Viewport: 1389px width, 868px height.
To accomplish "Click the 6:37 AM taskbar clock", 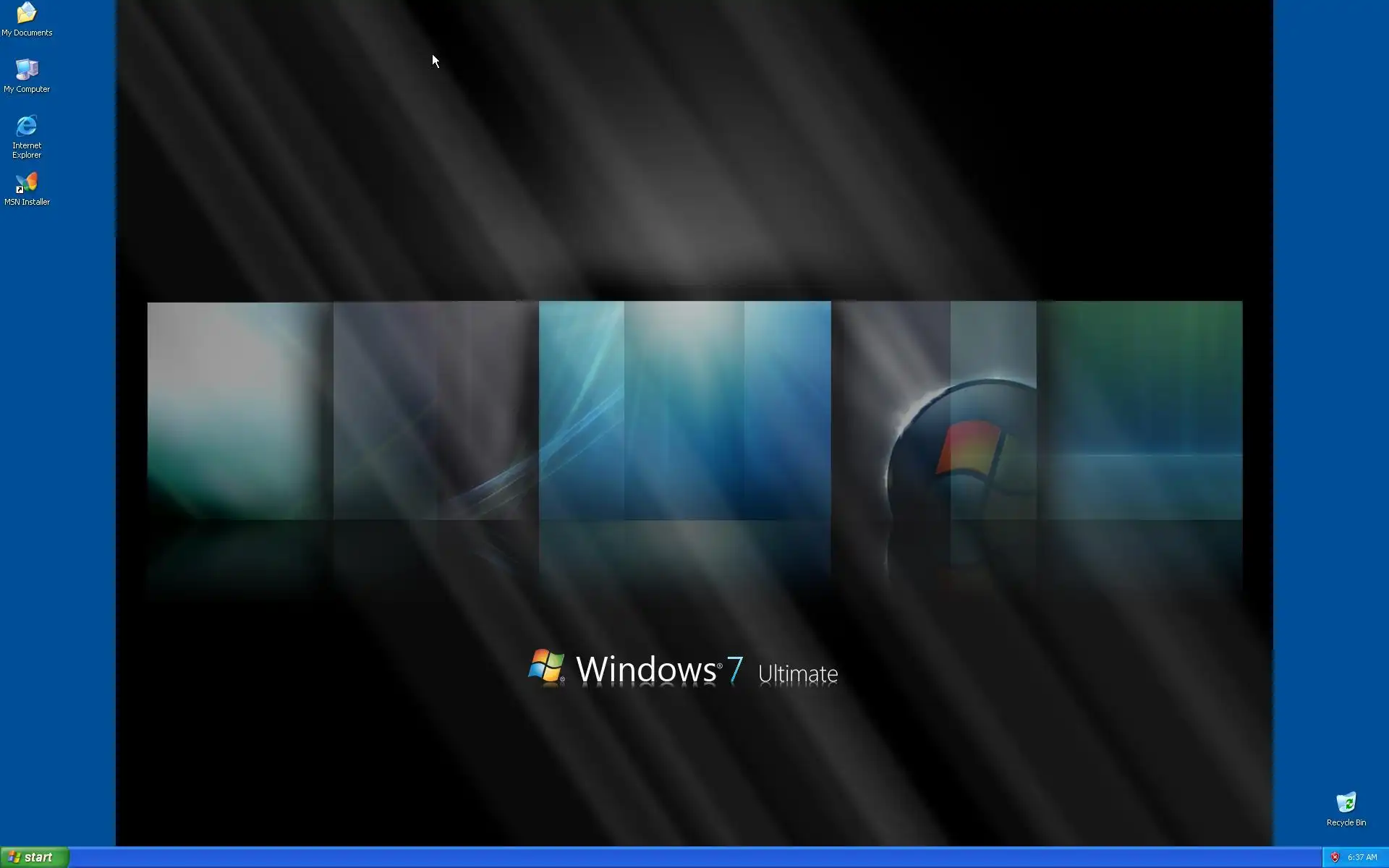I will click(1362, 857).
